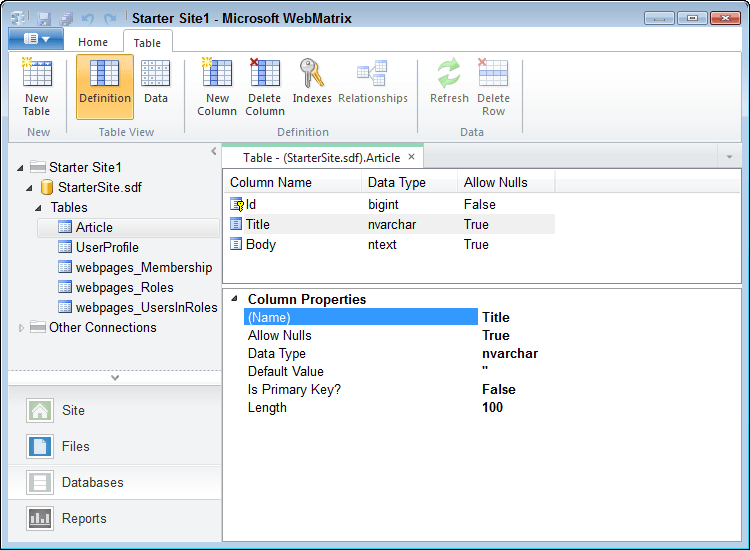Viewport: 750px width, 550px height.
Task: Select the Table - (StarterSite.sdf).Article tab
Action: [321, 158]
